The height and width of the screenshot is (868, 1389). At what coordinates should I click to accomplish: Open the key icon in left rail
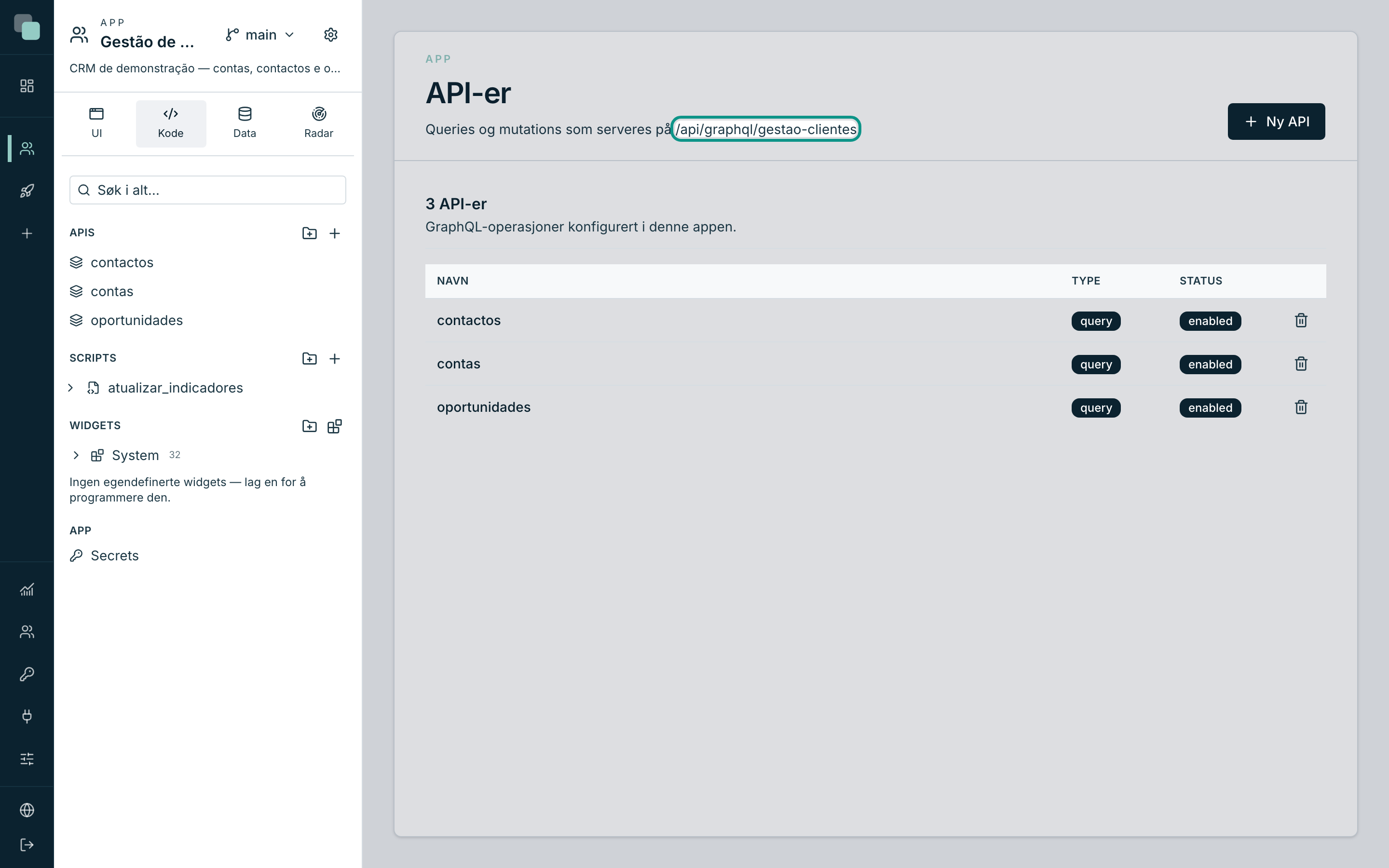coord(27,674)
